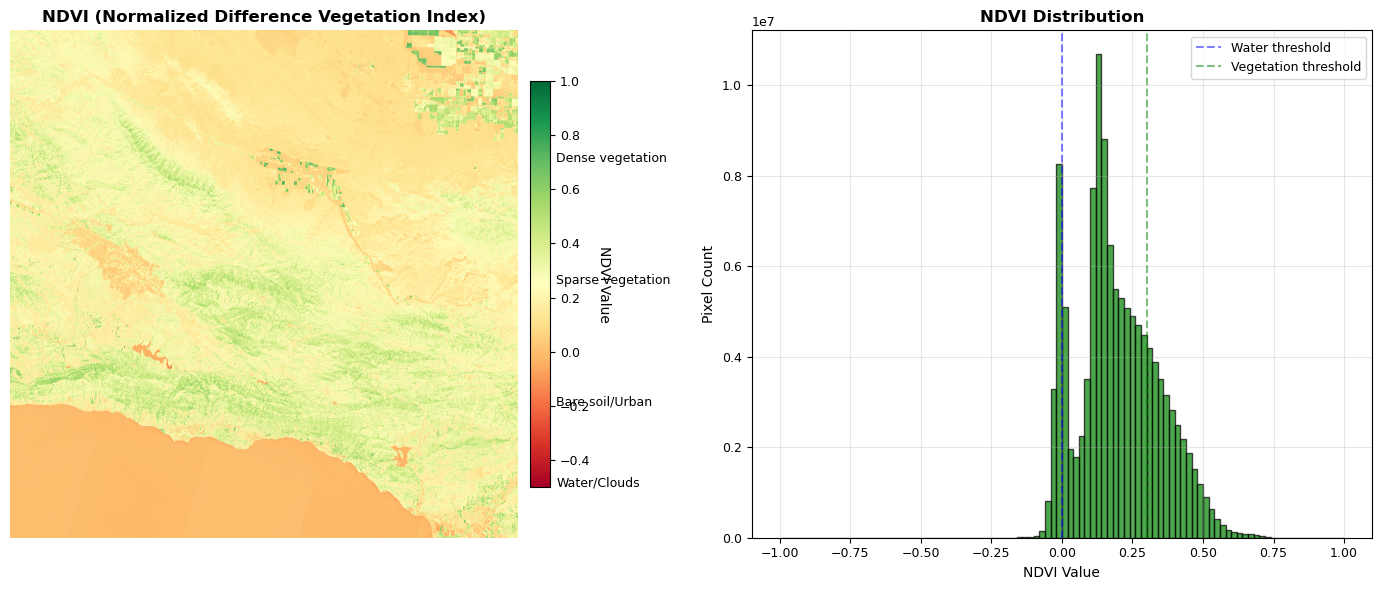Viewport: 1382px width, 590px height.
Task: Click the "Pixel Count" y-axis label
Action: pos(708,284)
